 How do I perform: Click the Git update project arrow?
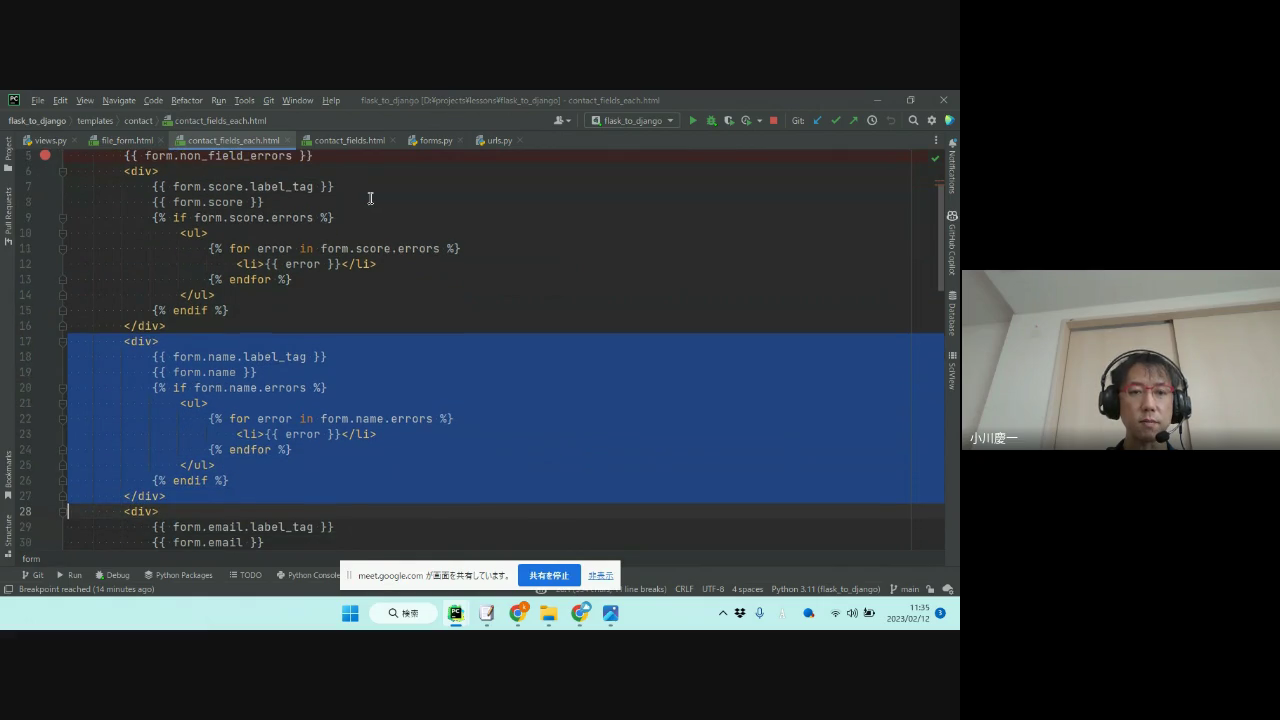(x=817, y=121)
